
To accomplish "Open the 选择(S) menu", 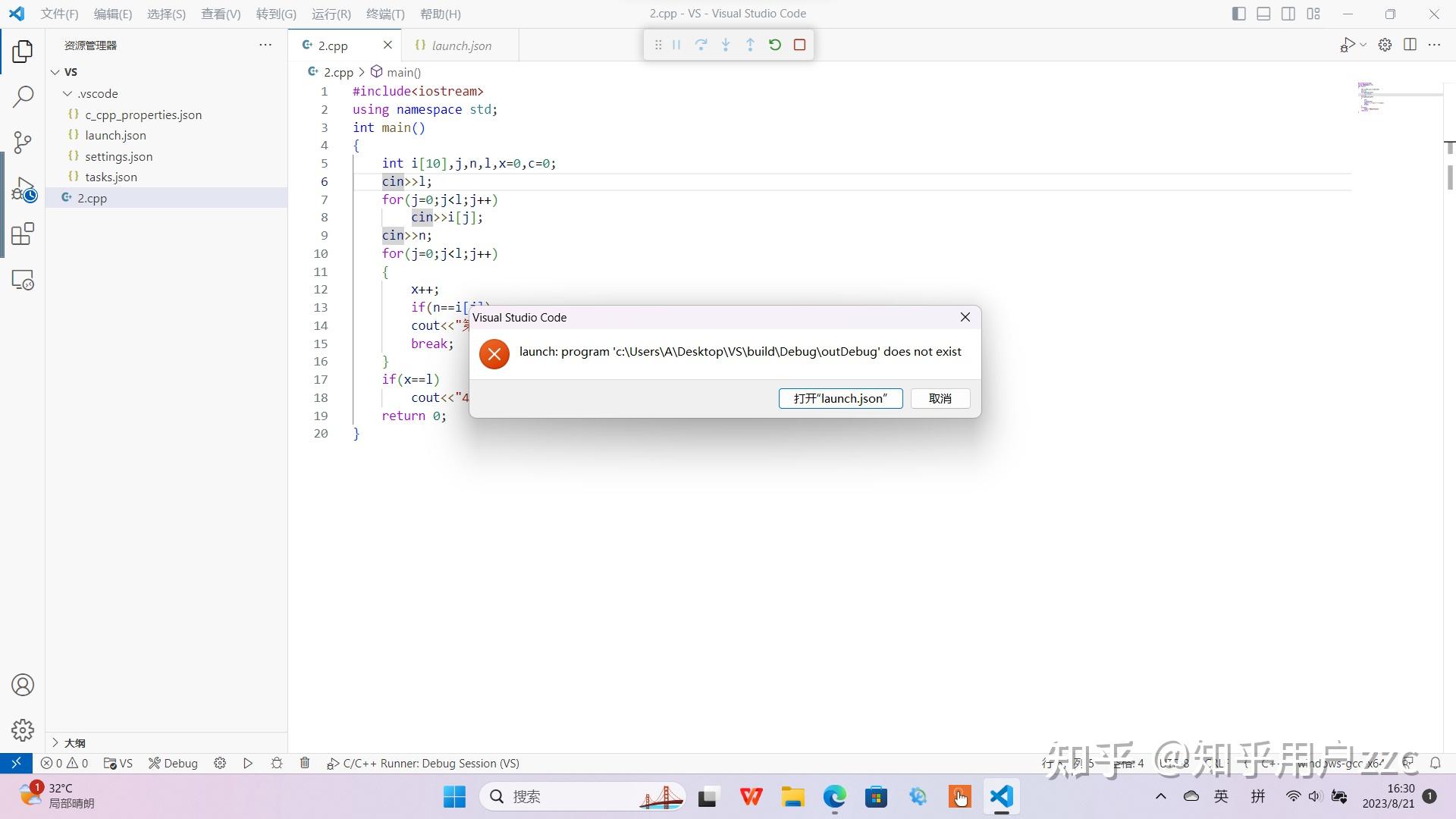I will point(166,14).
